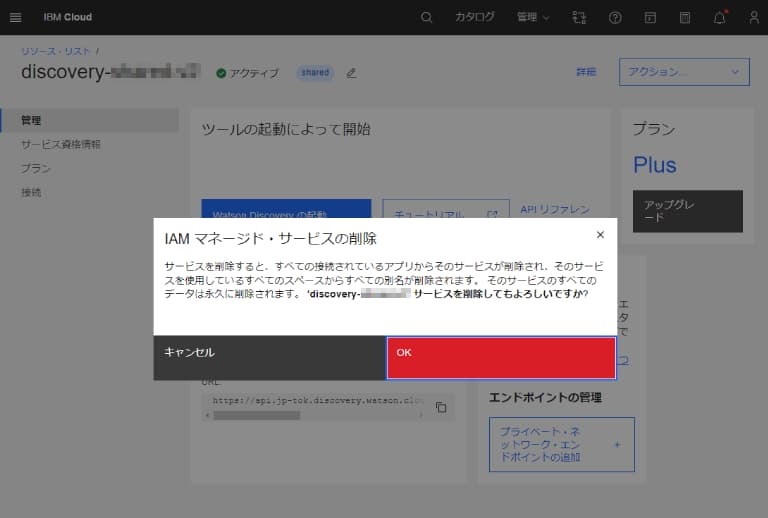Click the shared tag

(315, 72)
